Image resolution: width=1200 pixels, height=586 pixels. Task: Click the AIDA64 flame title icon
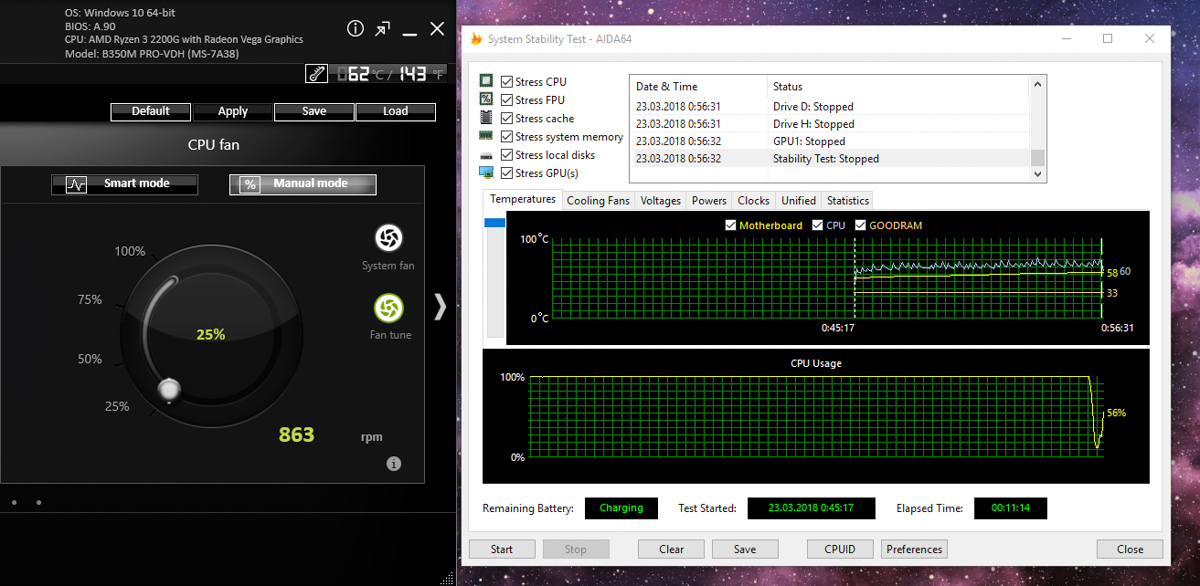click(x=477, y=39)
